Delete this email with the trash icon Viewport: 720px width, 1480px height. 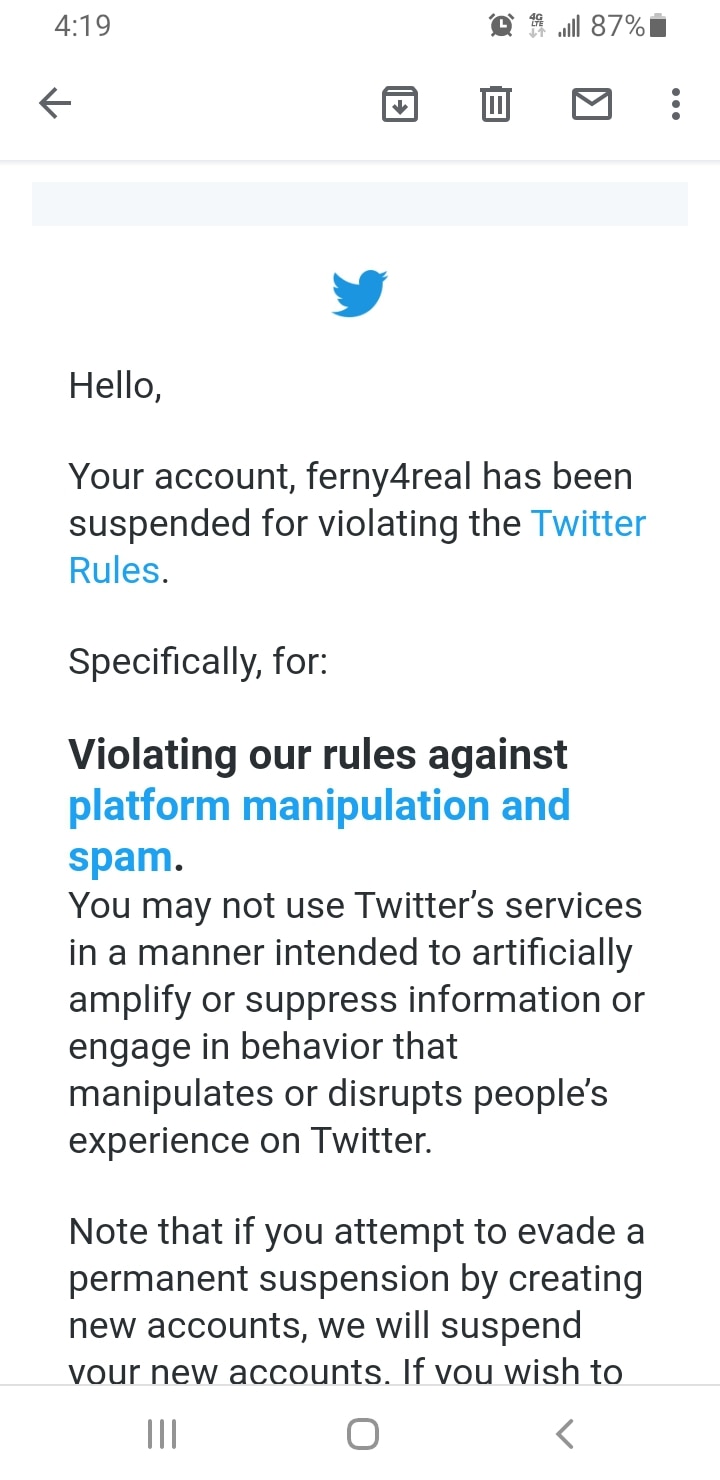coord(496,104)
